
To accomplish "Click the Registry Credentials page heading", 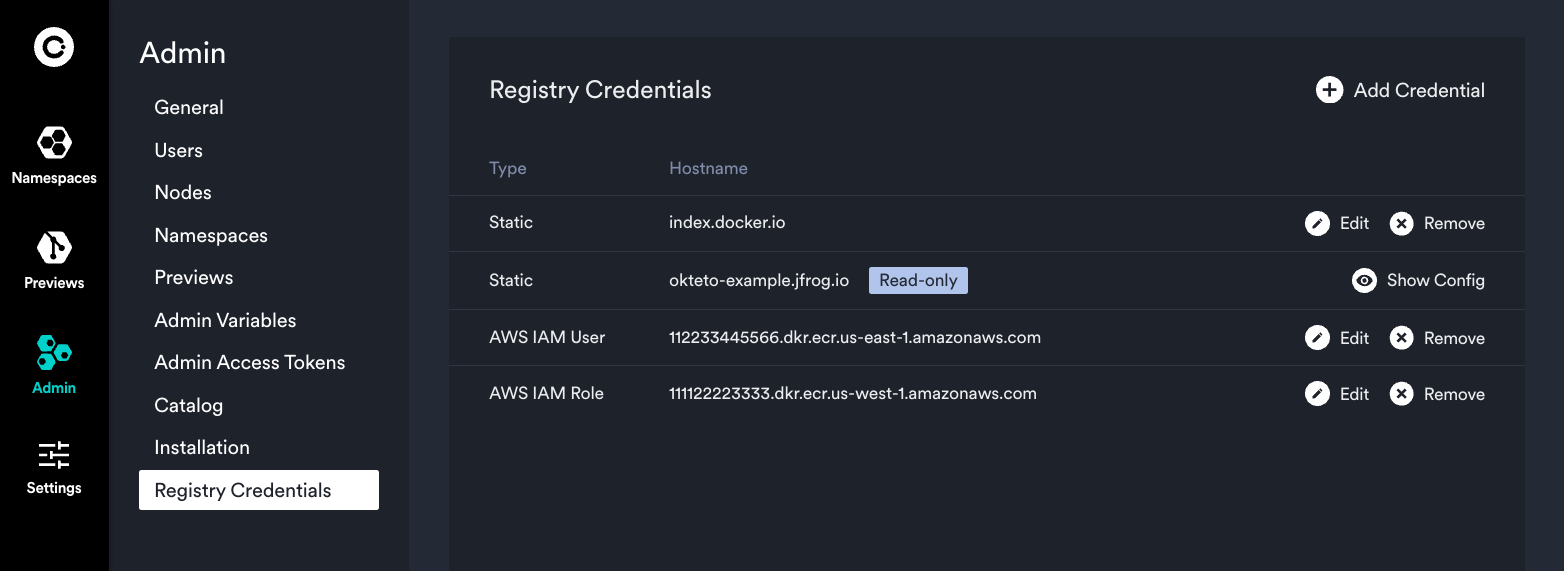I will 600,90.
